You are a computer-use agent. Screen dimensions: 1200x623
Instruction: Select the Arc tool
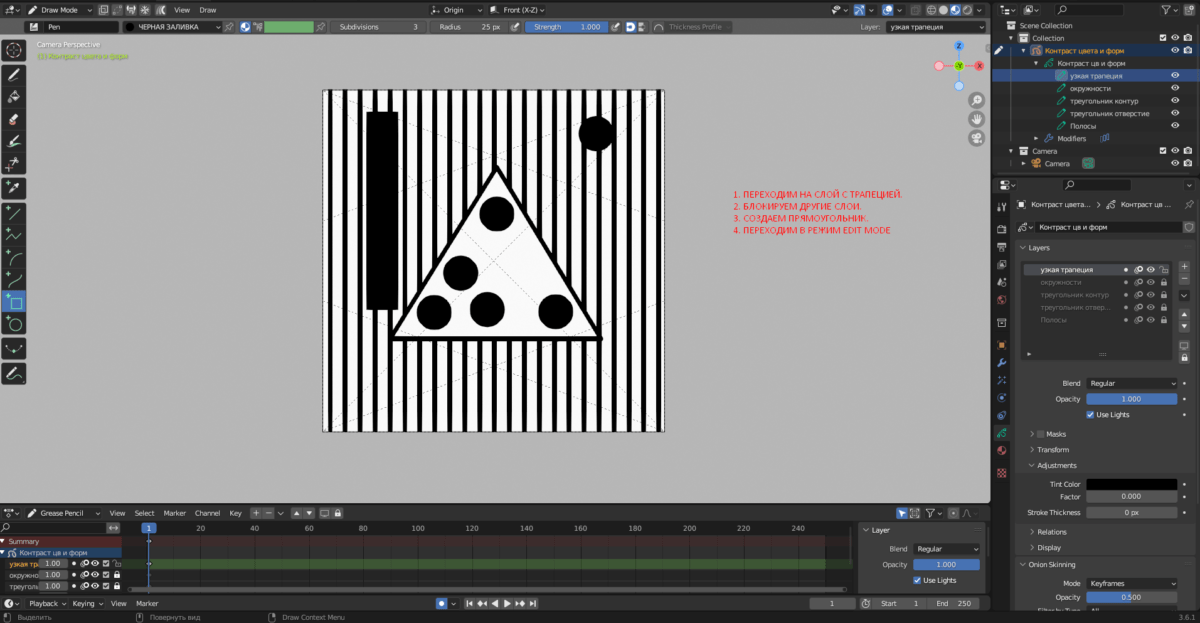point(14,257)
